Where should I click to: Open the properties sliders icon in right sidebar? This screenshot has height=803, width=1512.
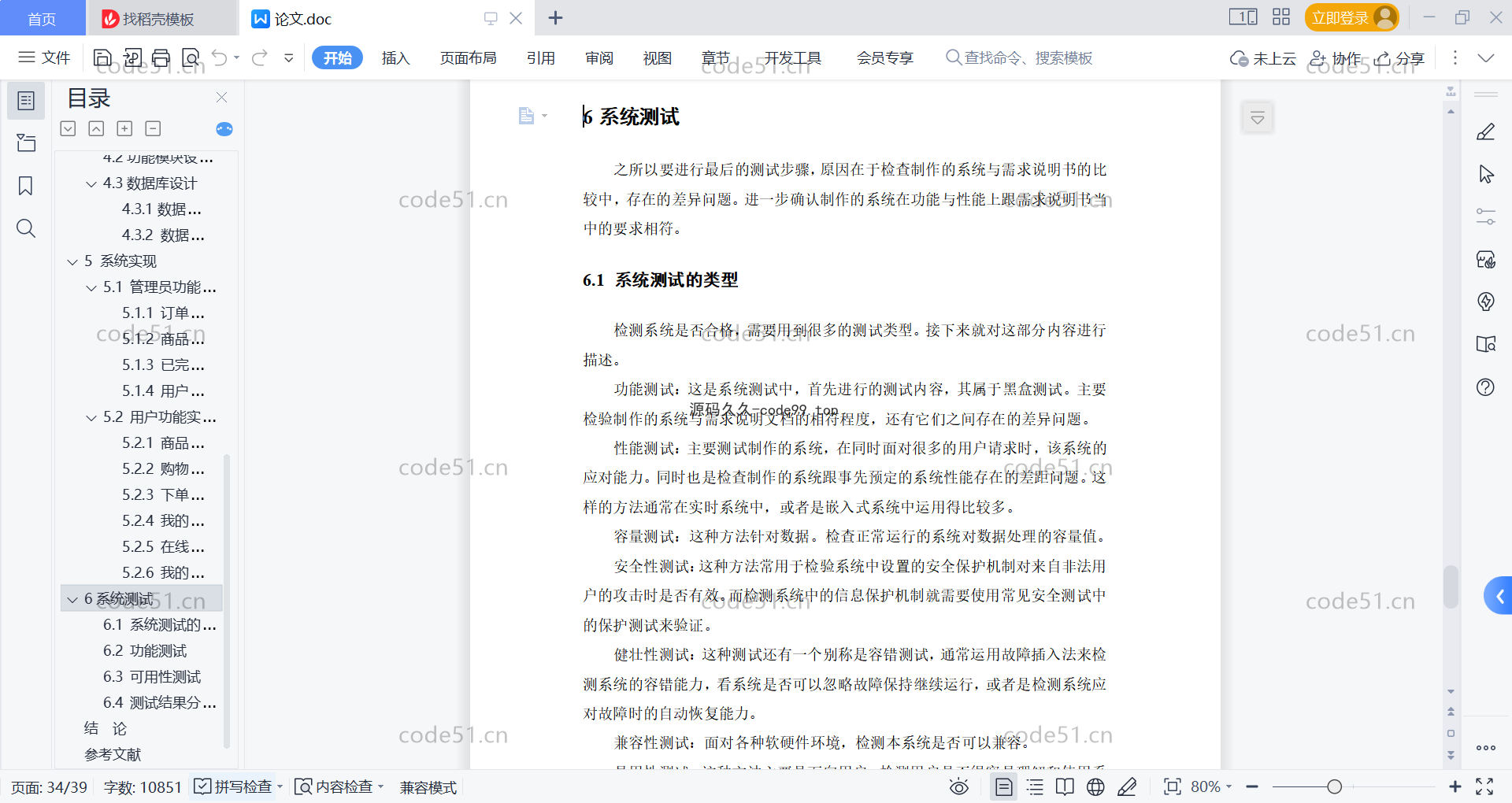[x=1486, y=216]
